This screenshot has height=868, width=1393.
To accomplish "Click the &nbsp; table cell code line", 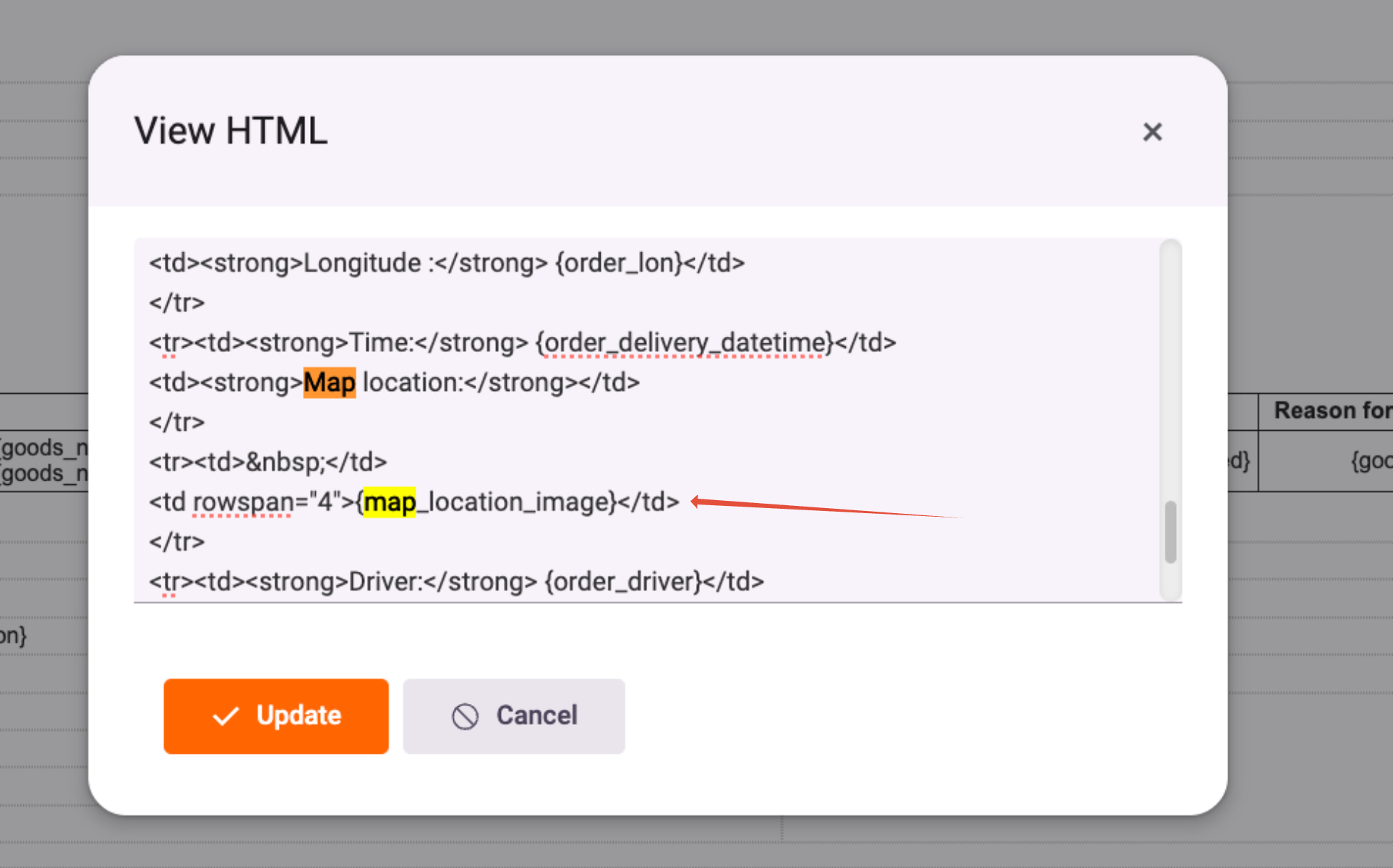I will (x=285, y=462).
